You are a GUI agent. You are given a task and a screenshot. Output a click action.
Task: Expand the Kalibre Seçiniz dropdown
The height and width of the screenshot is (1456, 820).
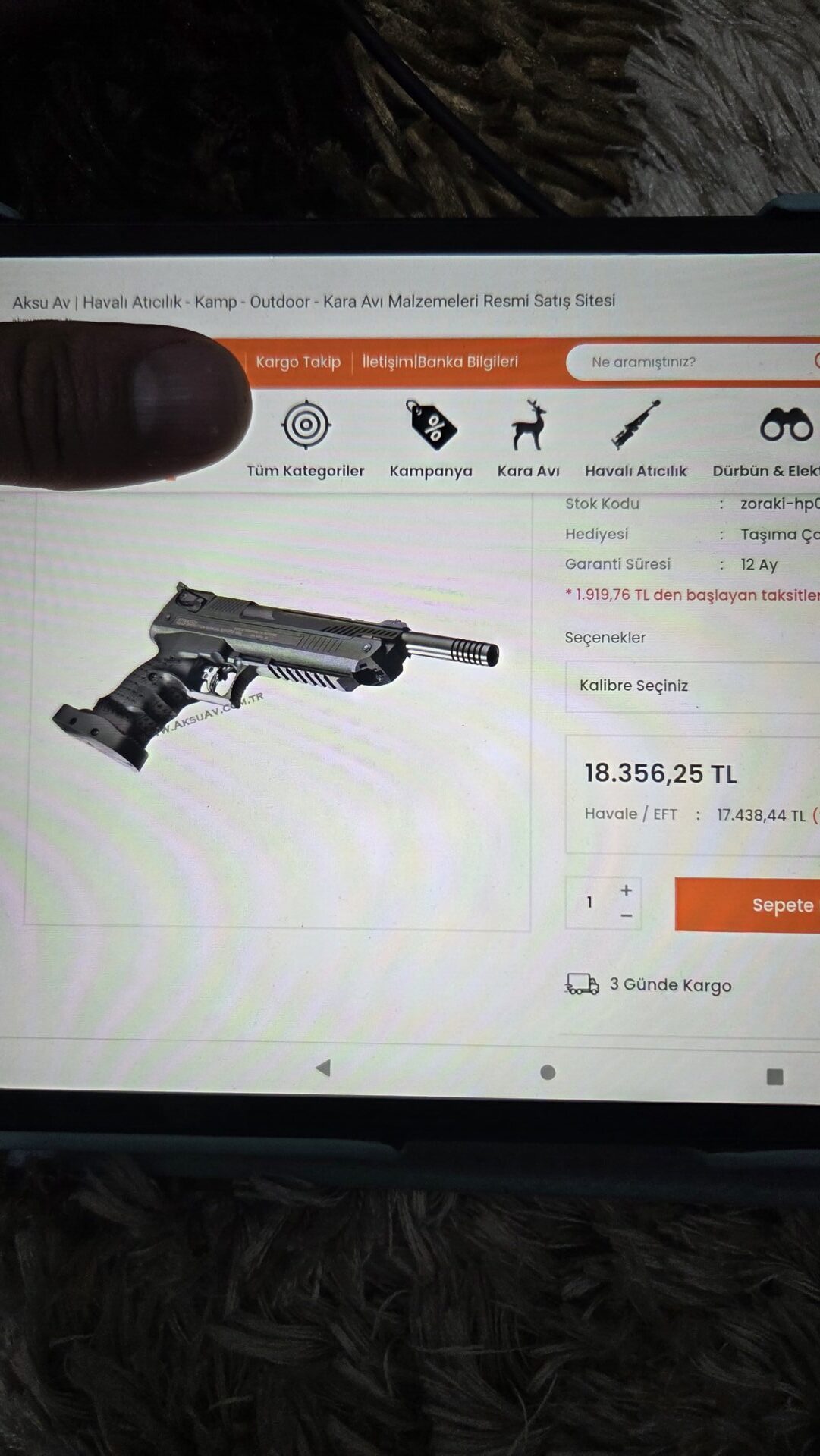(692, 686)
